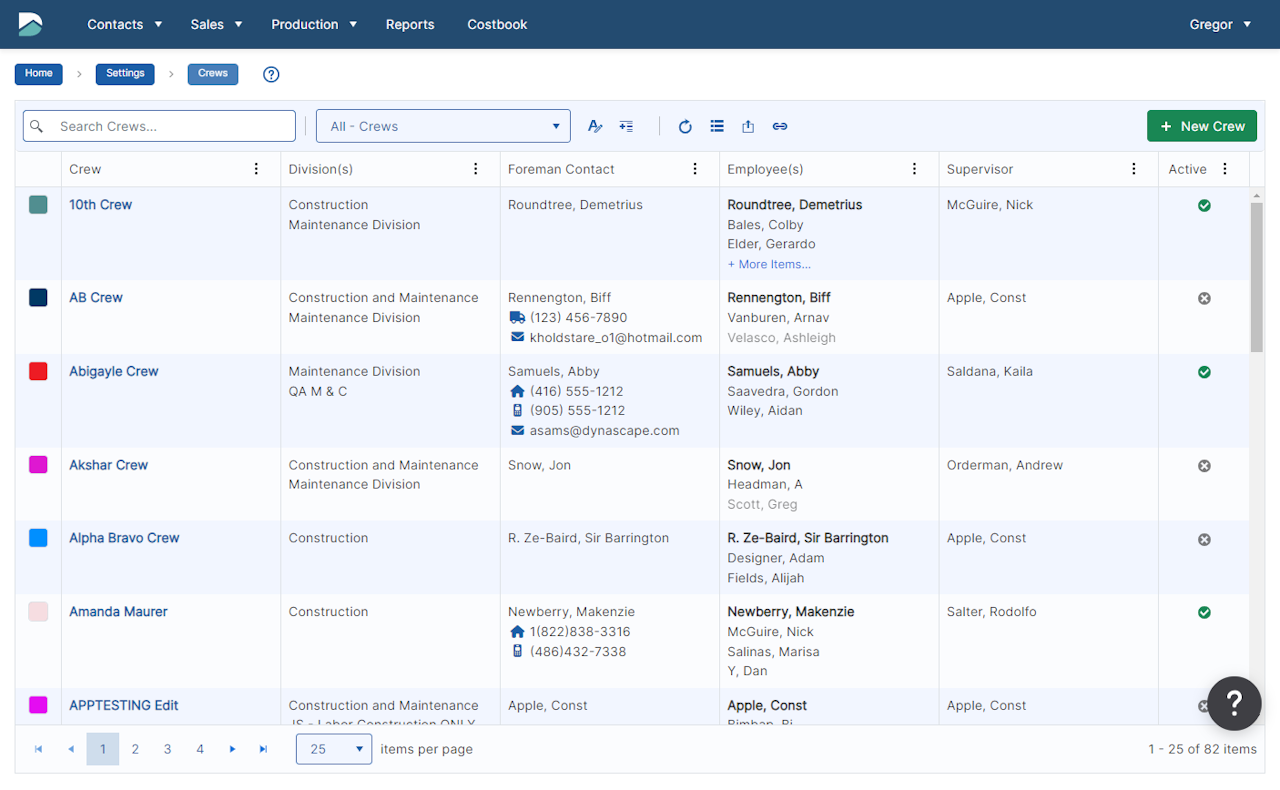
Task: Toggle the active checkmark for 10th Crew
Action: pyautogui.click(x=1204, y=205)
